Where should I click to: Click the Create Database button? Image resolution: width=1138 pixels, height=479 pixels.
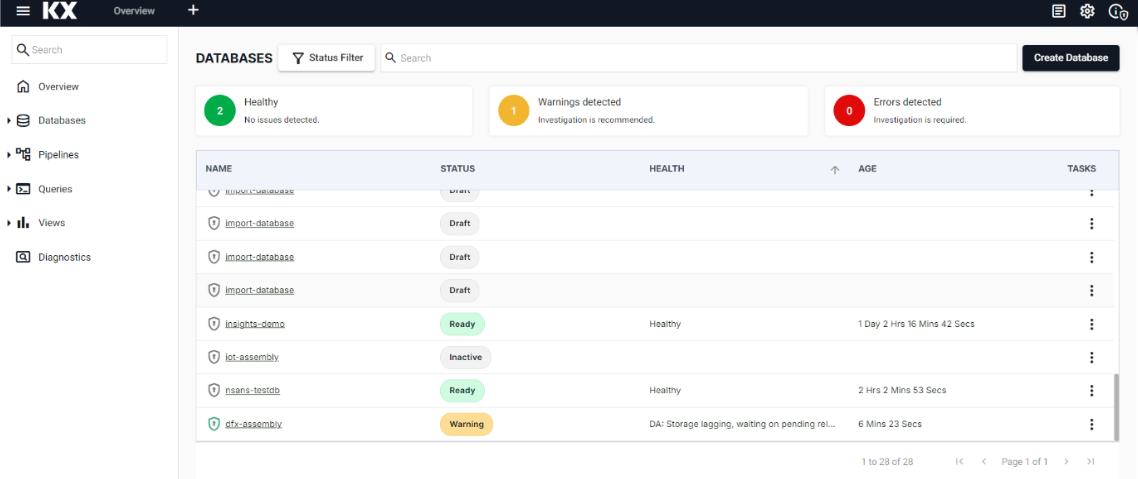pos(1071,58)
